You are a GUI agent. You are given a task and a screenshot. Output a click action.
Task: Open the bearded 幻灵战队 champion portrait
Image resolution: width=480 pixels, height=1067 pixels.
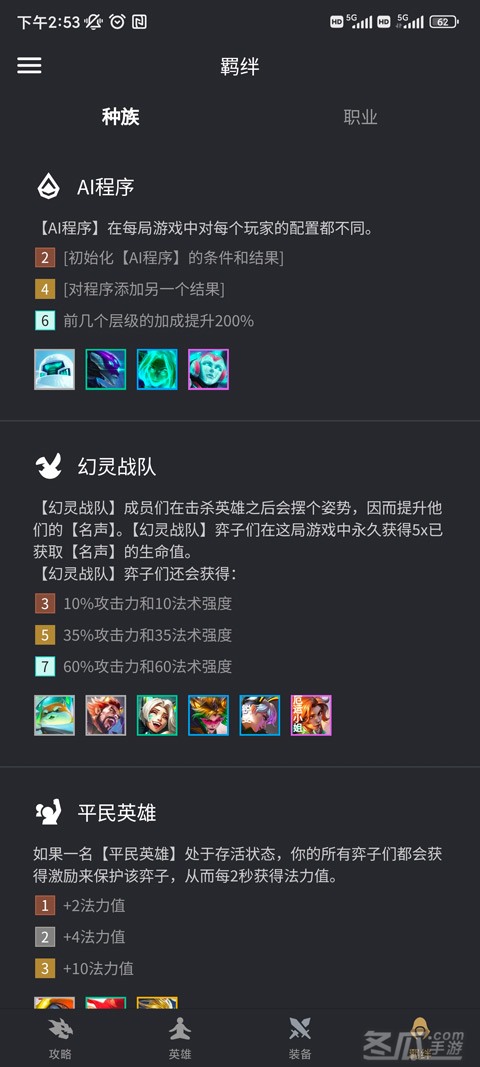click(x=106, y=715)
